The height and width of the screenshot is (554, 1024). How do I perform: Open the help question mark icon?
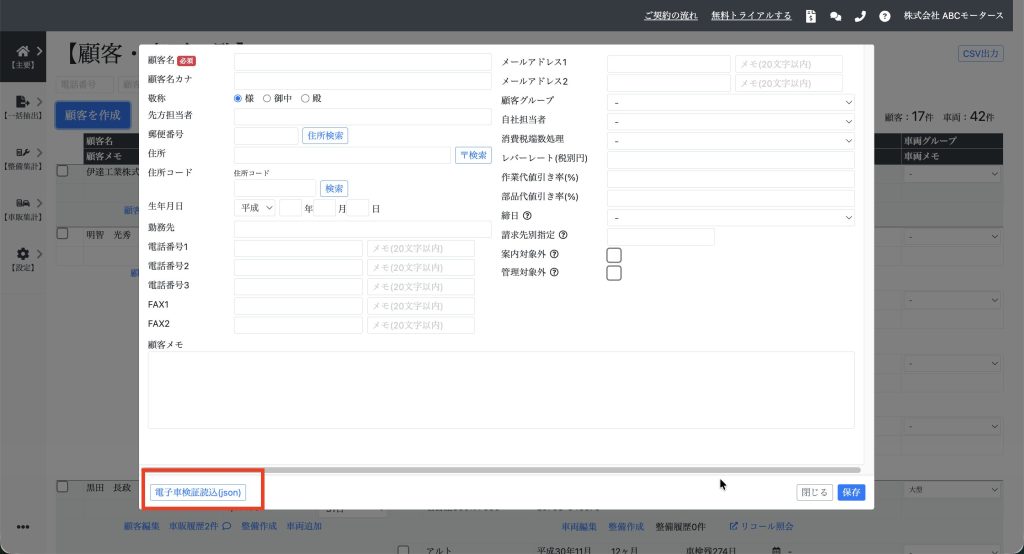[x=884, y=16]
